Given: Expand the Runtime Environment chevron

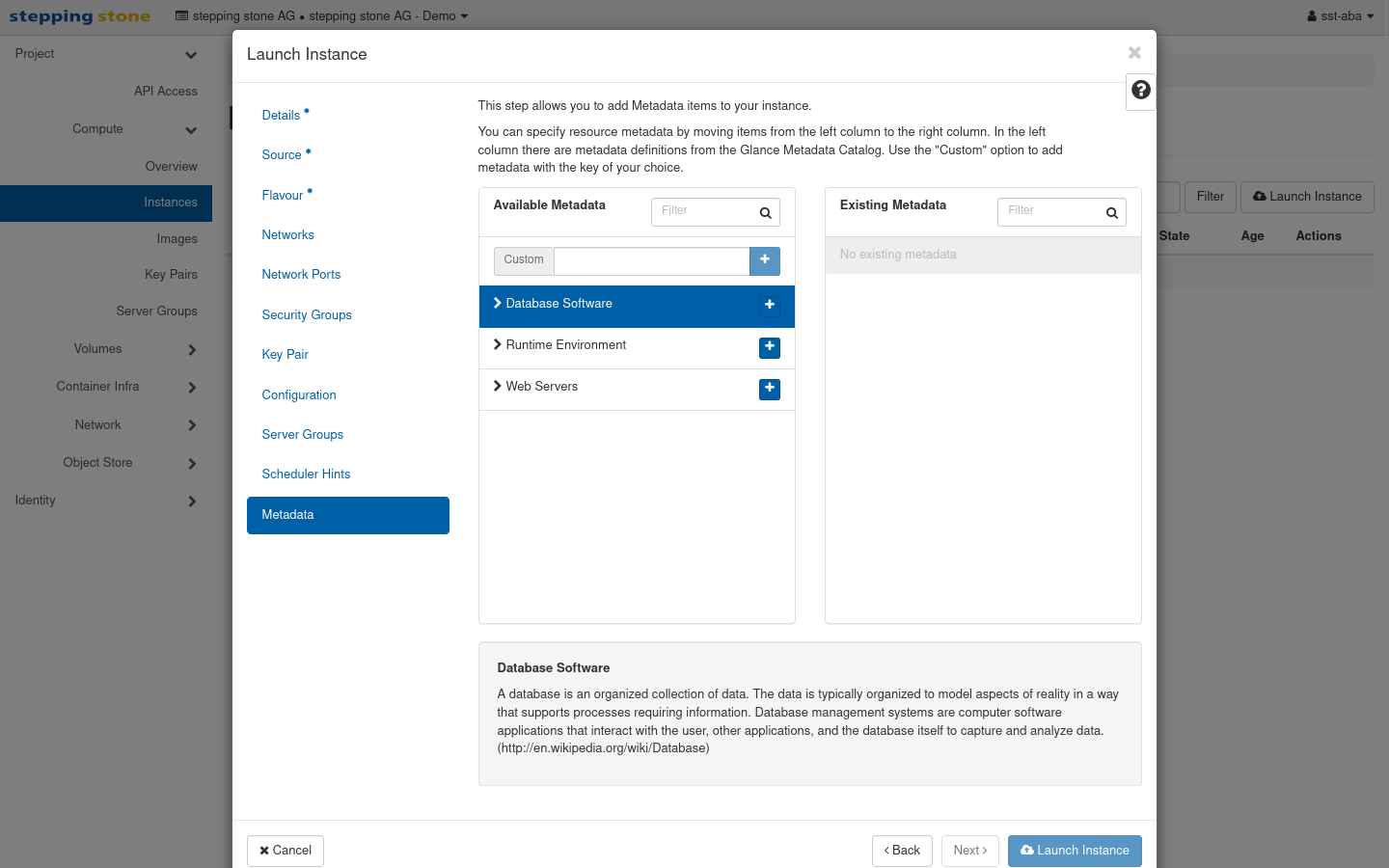Looking at the screenshot, I should coord(498,344).
